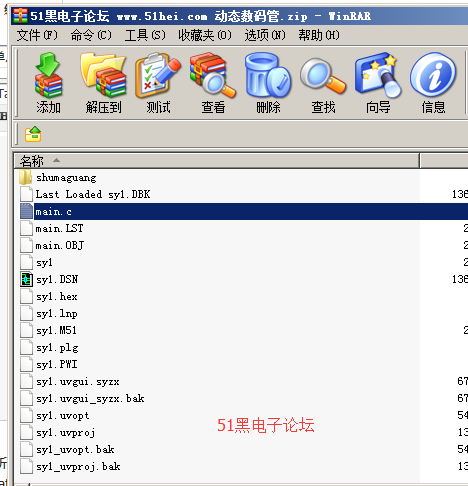Select the sy1.uvopt file name
468x486 pixels.
coord(63,416)
